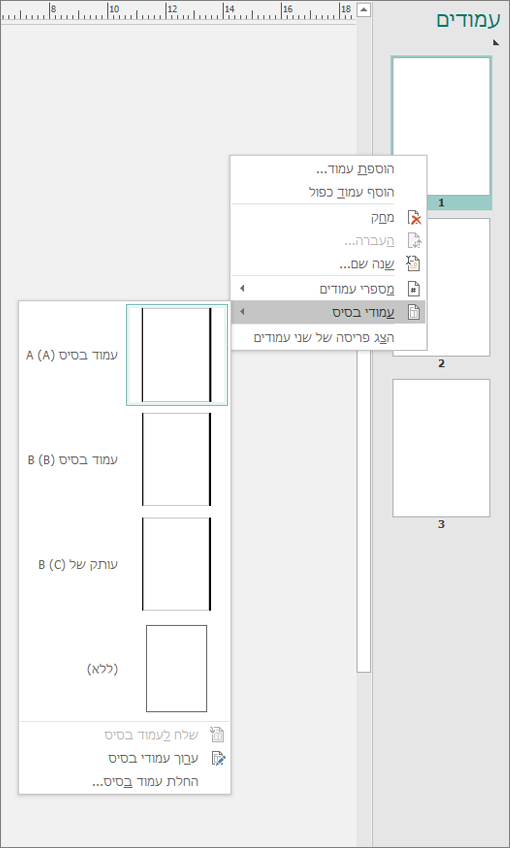Click the delete page icon next to מחק

pyautogui.click(x=414, y=218)
